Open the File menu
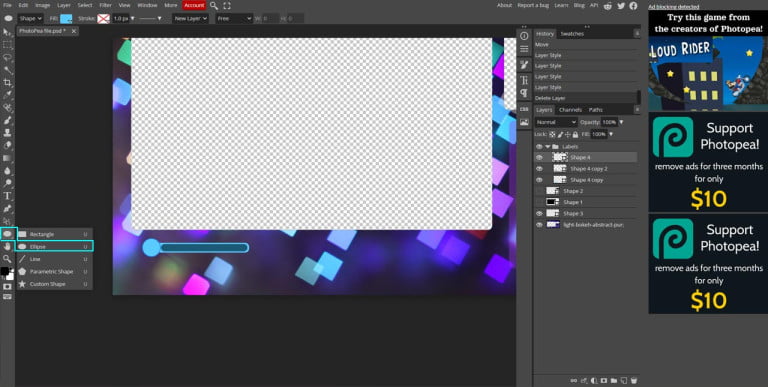The image size is (768, 387). [x=7, y=5]
